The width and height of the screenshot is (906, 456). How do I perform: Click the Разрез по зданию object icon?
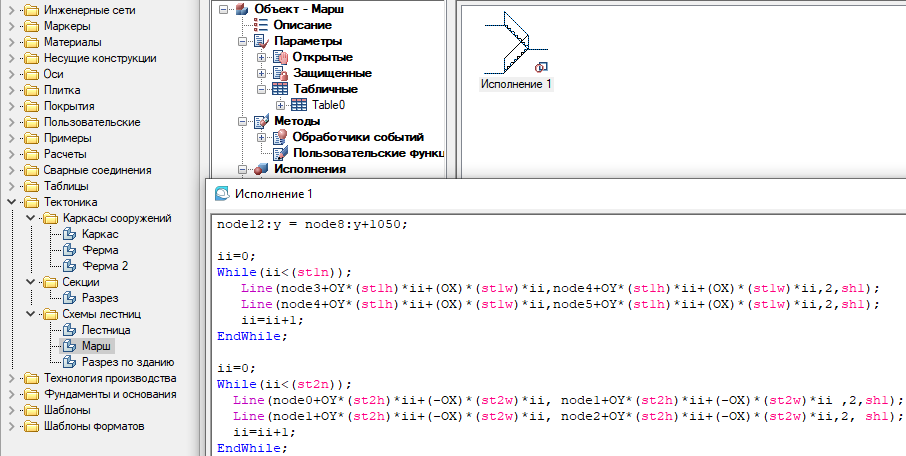(x=69, y=362)
